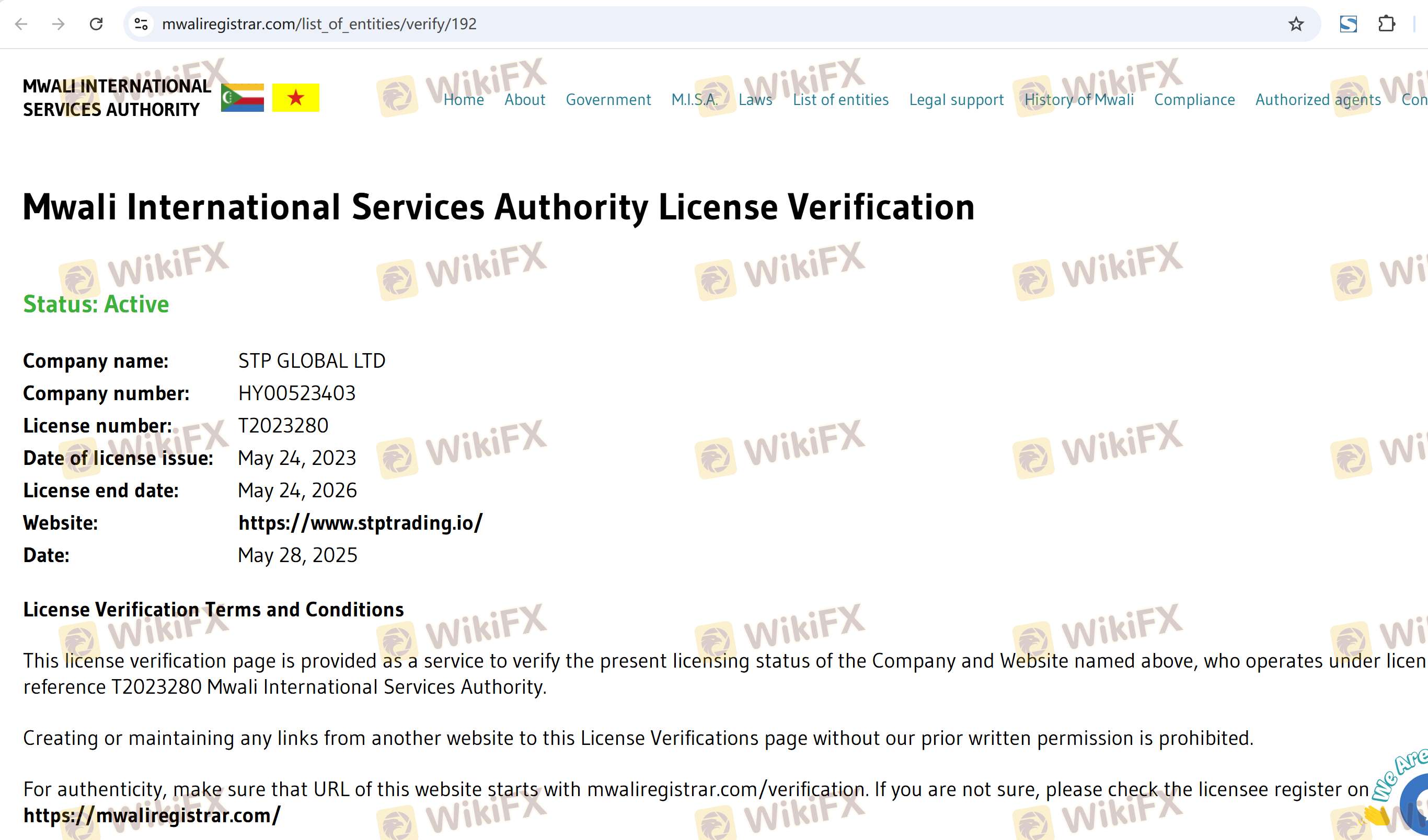The image size is (1428, 840).
Task: Open the browser extensions puzzle icon
Action: 1386,24
